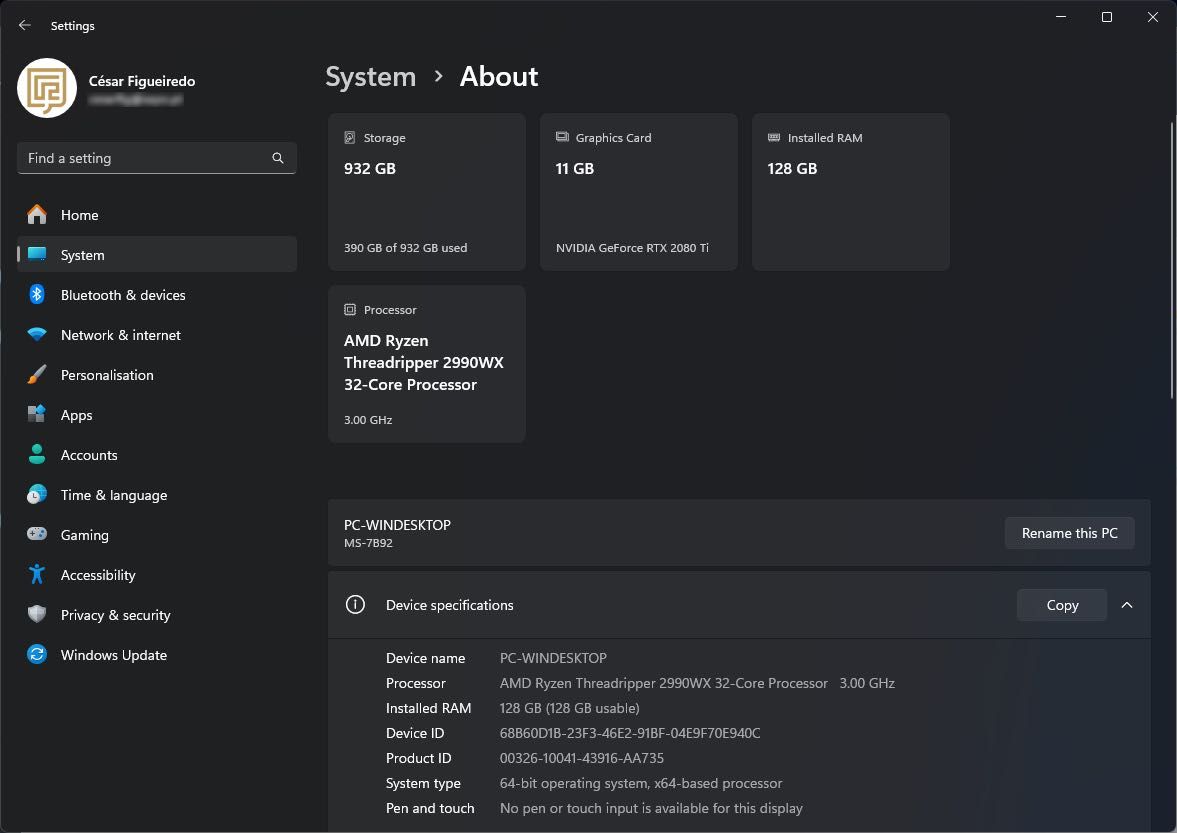Click the Accounts person icon
1177x833 pixels.
tap(37, 454)
